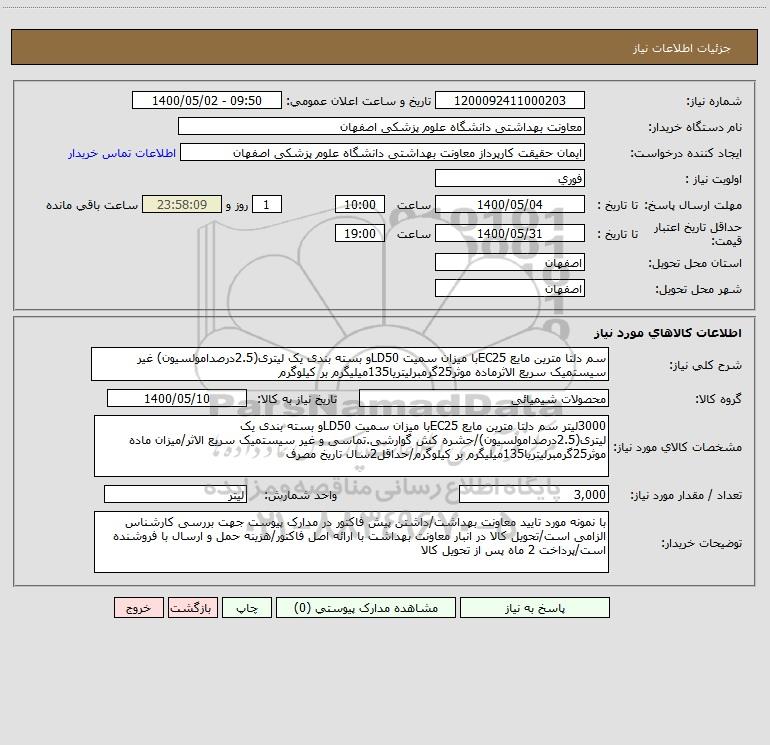The width and height of the screenshot is (770, 745).
Task: Click the واحد شمارش field showing لیتر
Action: pos(175,494)
